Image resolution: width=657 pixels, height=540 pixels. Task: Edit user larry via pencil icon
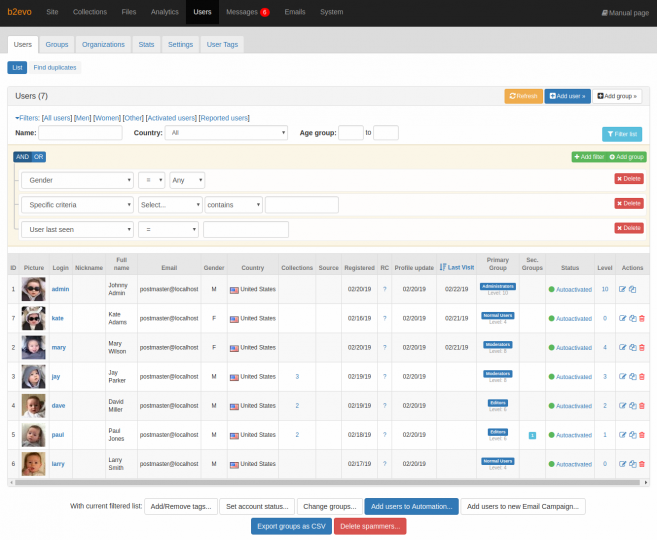pyautogui.click(x=622, y=464)
